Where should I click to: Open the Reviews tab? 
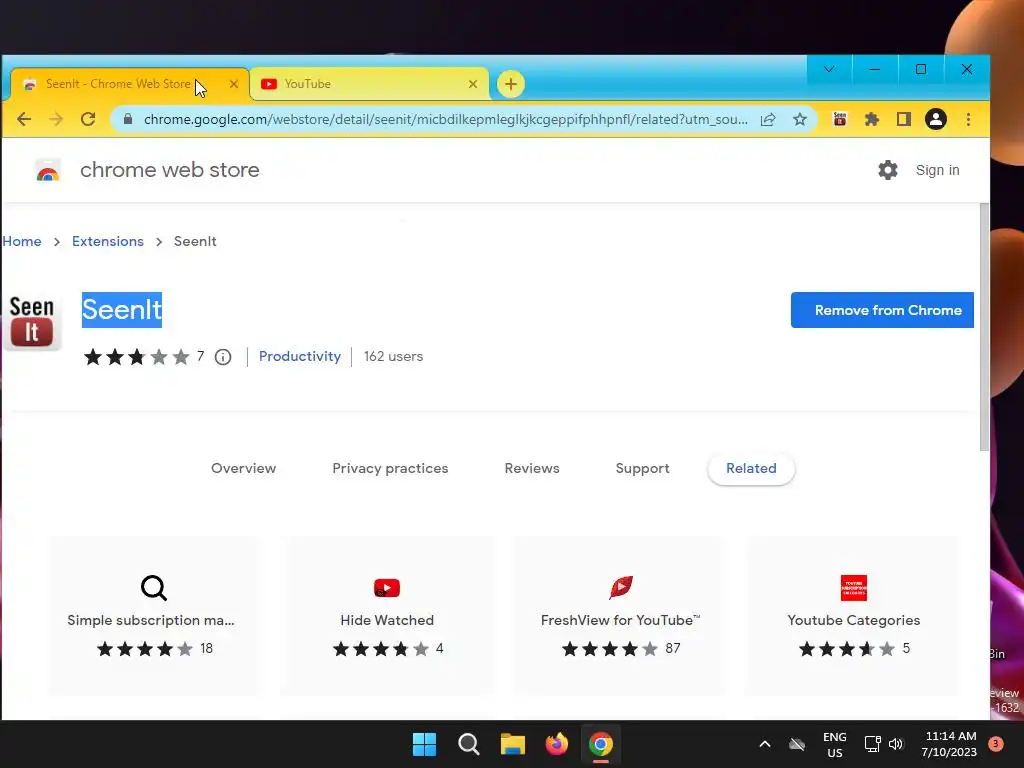[532, 468]
